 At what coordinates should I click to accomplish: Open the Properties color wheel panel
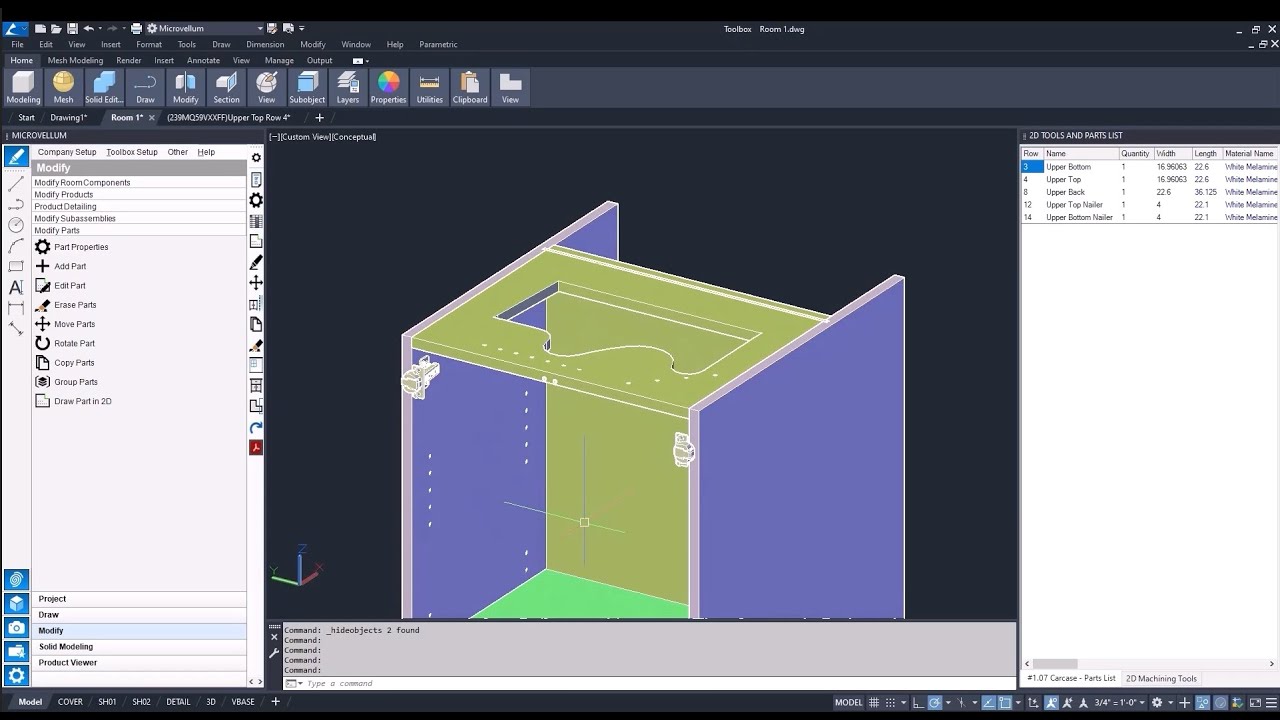point(388,87)
